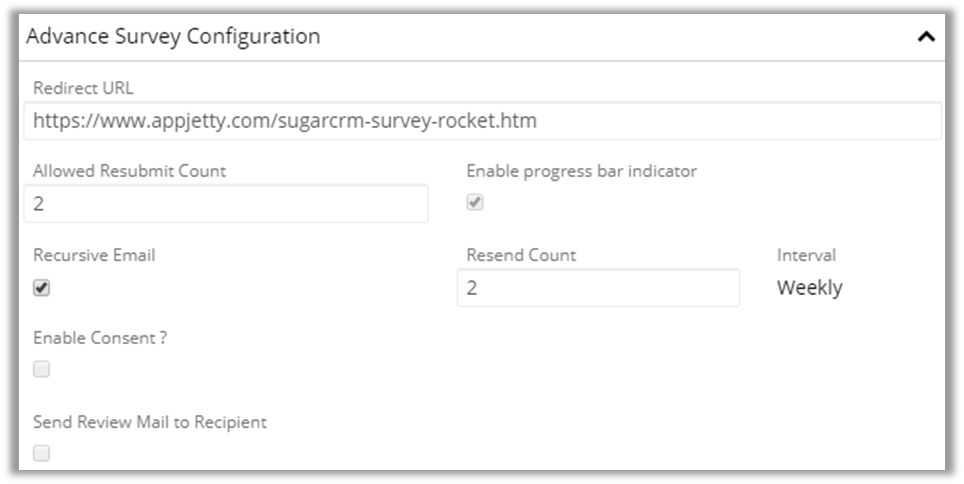Click the Advance Survey Configuration title text
Screen dimensions: 964x484
pyautogui.click(x=173, y=37)
